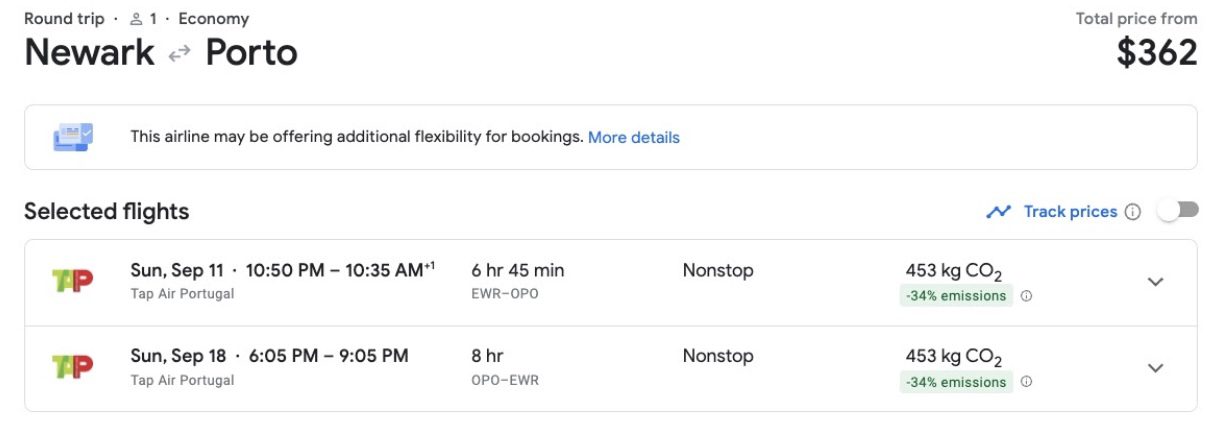Click the TAP logo on the Sep 18 flight
Viewport: 1218px width, 432px height.
pyautogui.click(x=72, y=367)
